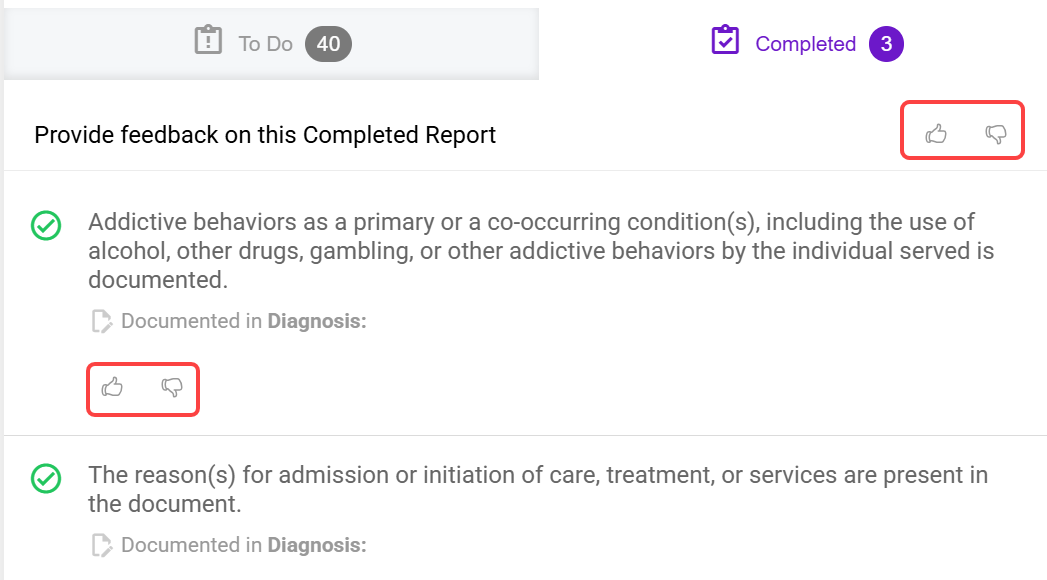1047x580 pixels.
Task: Like the addictive behaviors finding
Action: click(x=113, y=387)
